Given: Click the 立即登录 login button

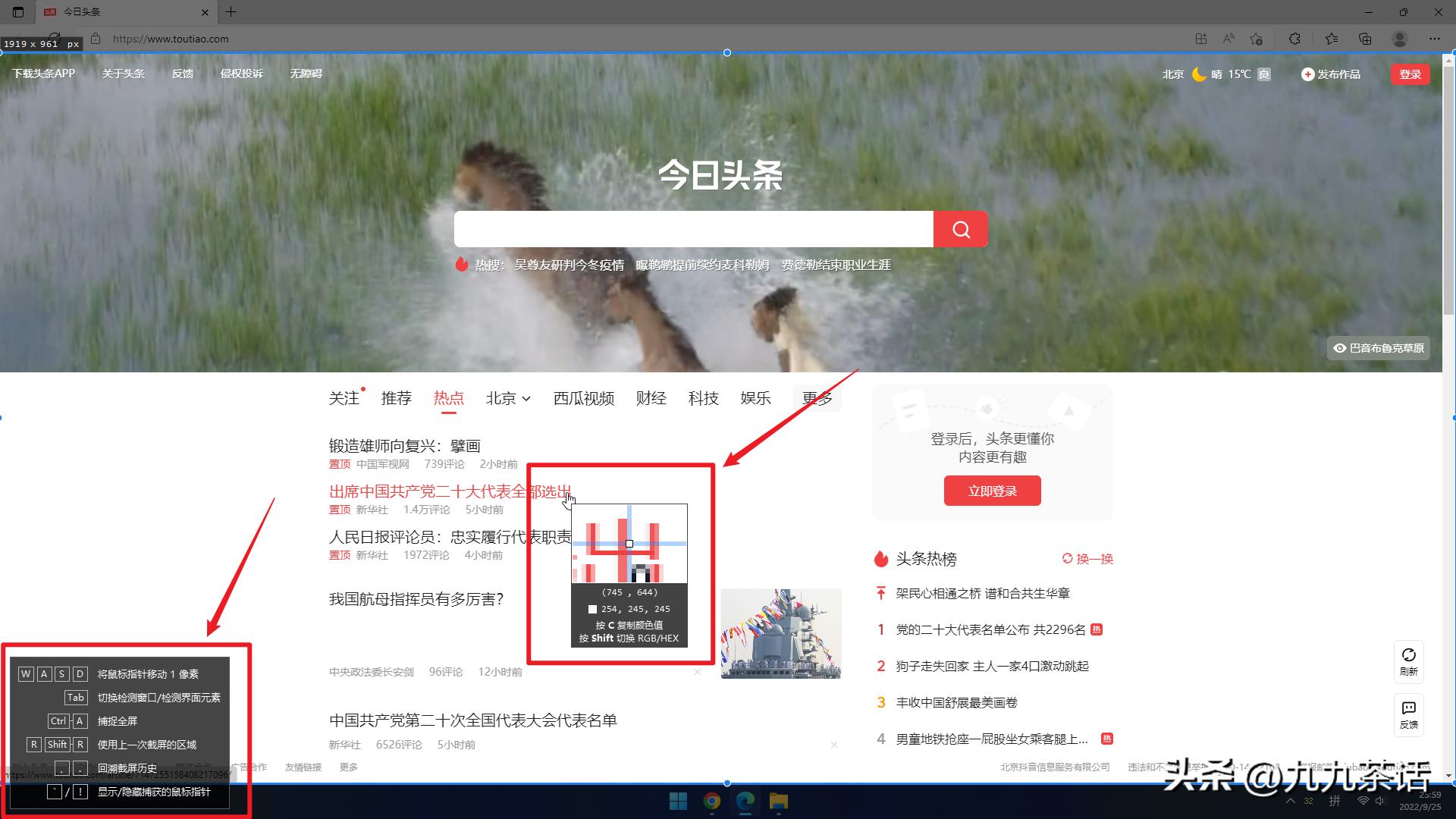Looking at the screenshot, I should pos(992,491).
